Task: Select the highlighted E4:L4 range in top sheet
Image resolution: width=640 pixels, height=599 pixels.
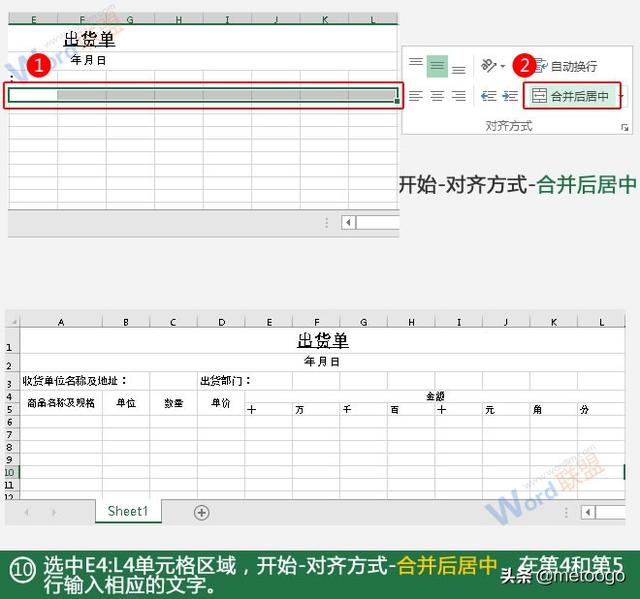Action: tap(203, 95)
